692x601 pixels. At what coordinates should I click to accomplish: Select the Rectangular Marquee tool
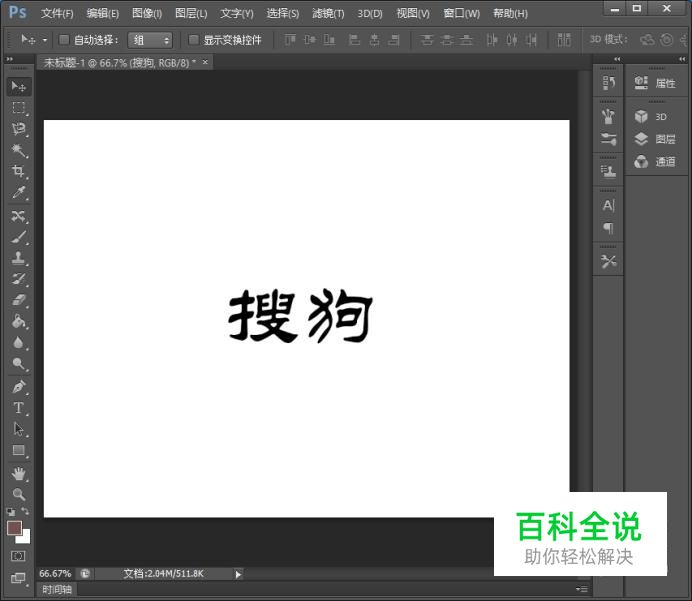click(19, 108)
